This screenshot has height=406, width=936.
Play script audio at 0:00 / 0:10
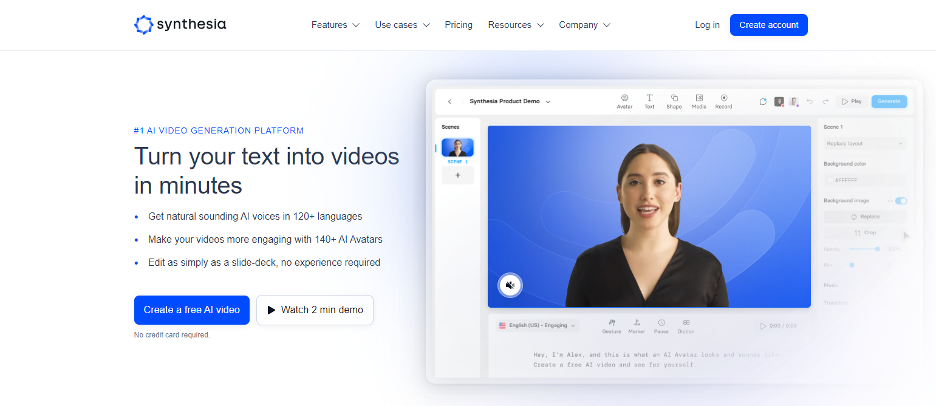click(x=778, y=326)
